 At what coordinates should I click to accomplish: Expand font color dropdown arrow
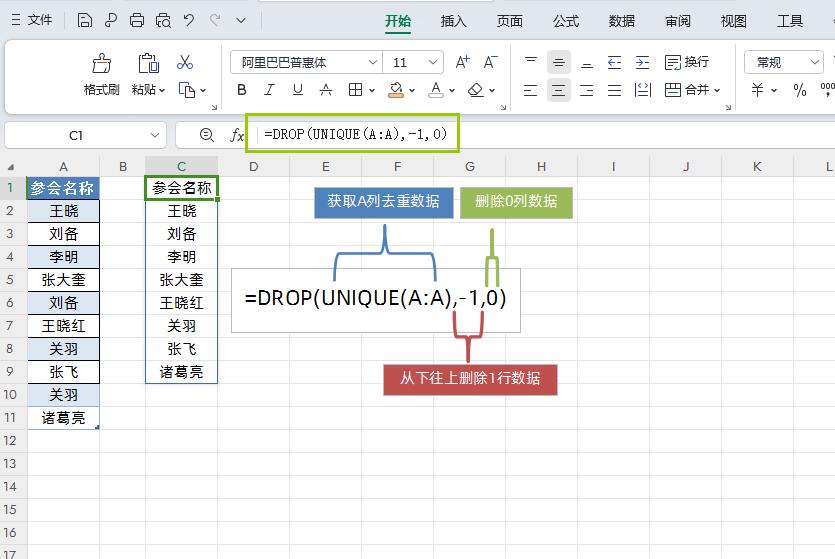click(x=452, y=91)
